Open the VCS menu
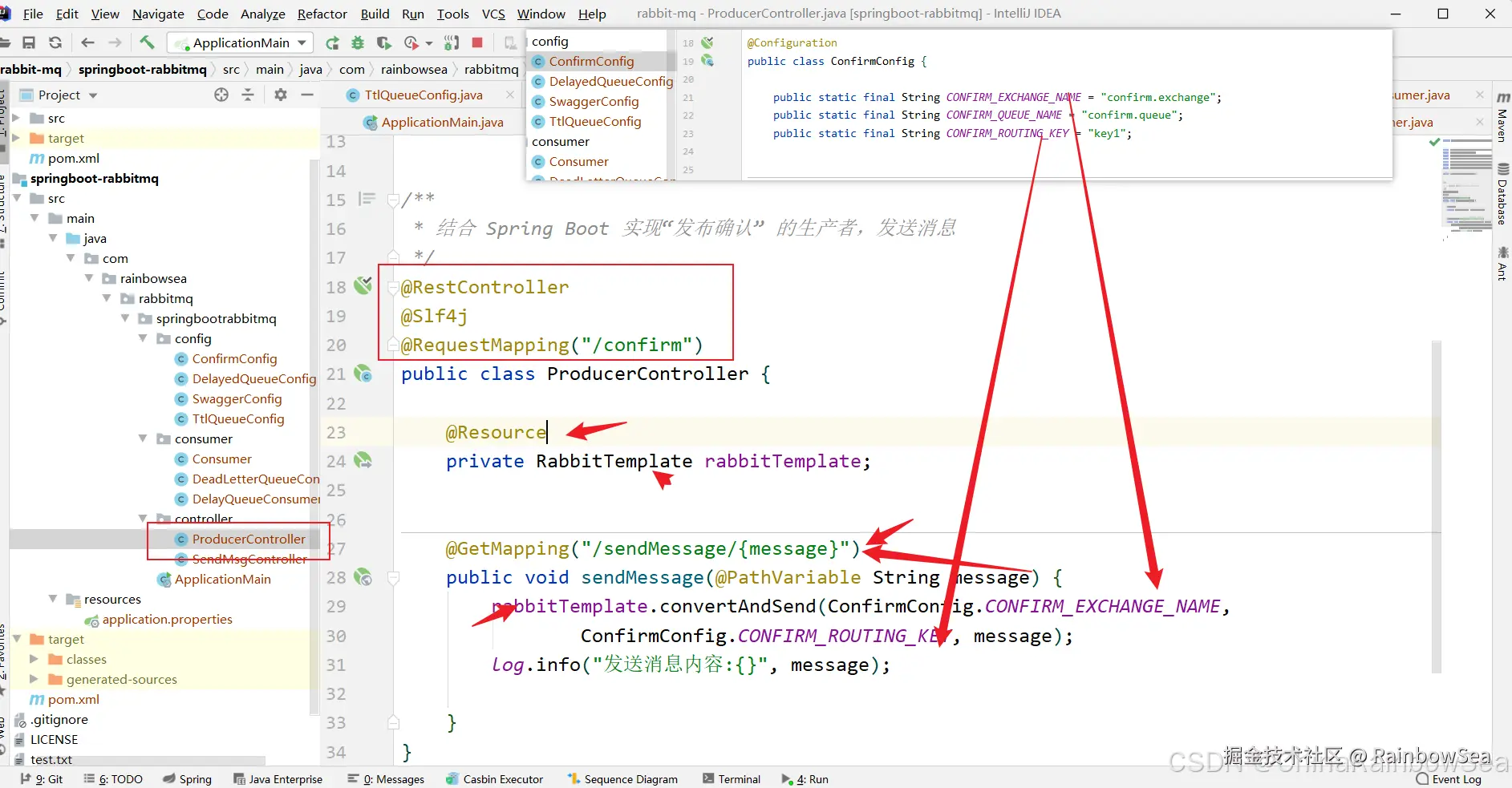1512x788 pixels. pyautogui.click(x=493, y=14)
